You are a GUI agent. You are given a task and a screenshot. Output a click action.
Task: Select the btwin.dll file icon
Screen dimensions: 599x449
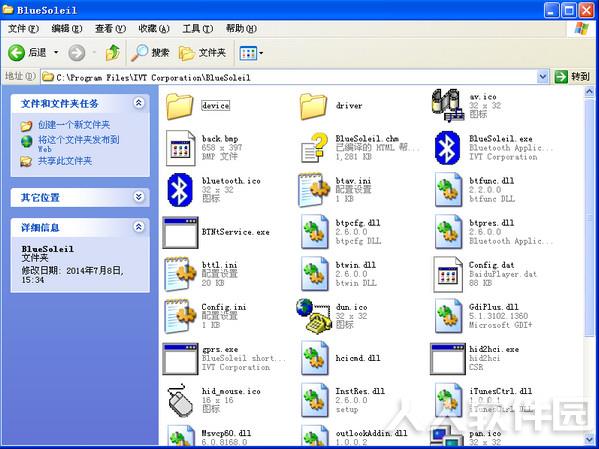click(315, 274)
